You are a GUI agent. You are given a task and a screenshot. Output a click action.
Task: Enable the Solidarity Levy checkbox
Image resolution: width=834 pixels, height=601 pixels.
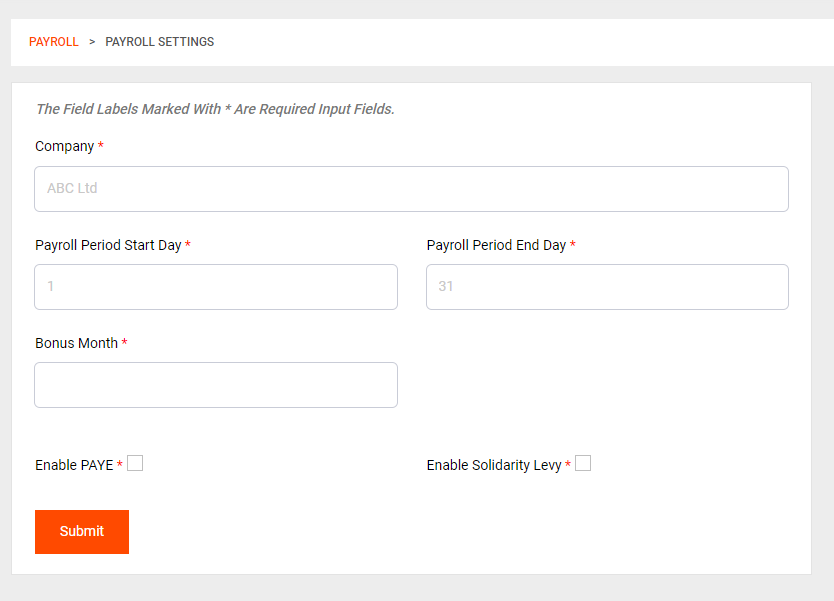[x=583, y=462]
